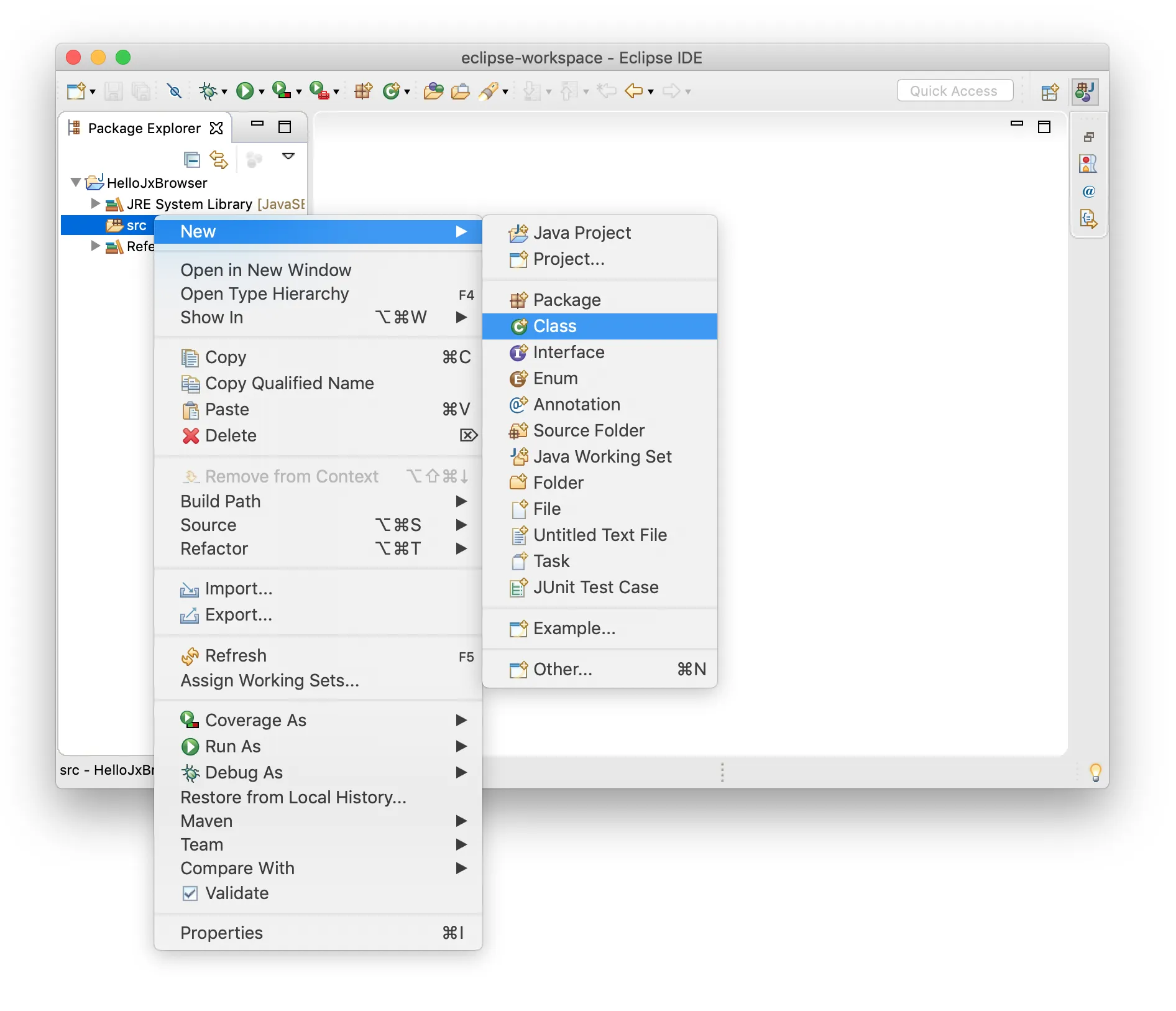Open the New Java Class dropdown arrow
The height and width of the screenshot is (1011, 1176).
407,92
